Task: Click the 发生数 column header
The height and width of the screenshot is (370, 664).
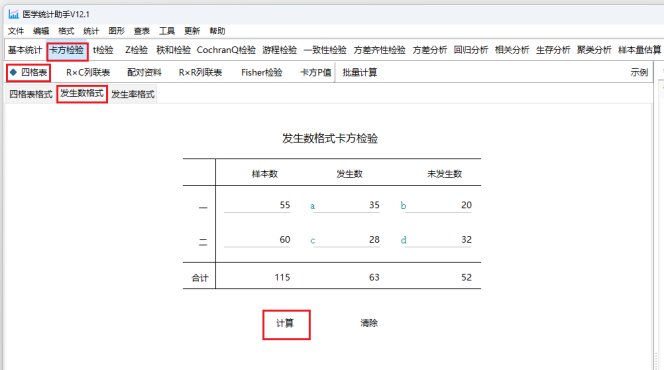Action: pos(349,174)
